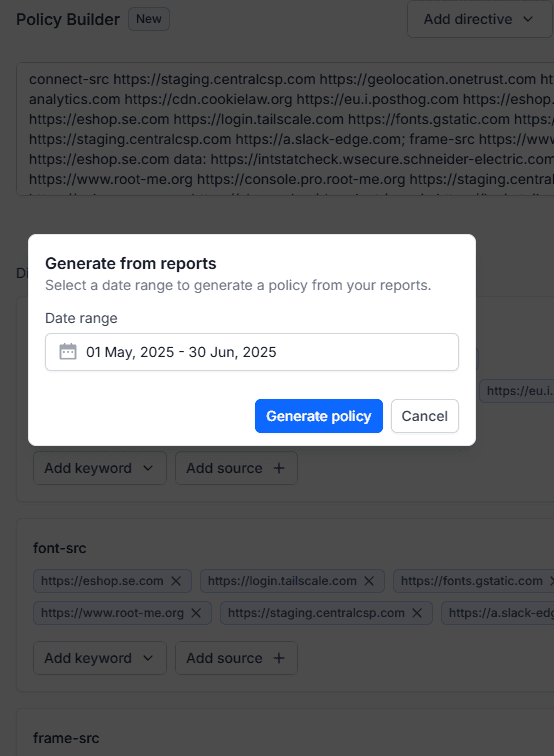The height and width of the screenshot is (756, 554).
Task: Expand the upper Add keyword dropdown
Action: click(x=100, y=468)
